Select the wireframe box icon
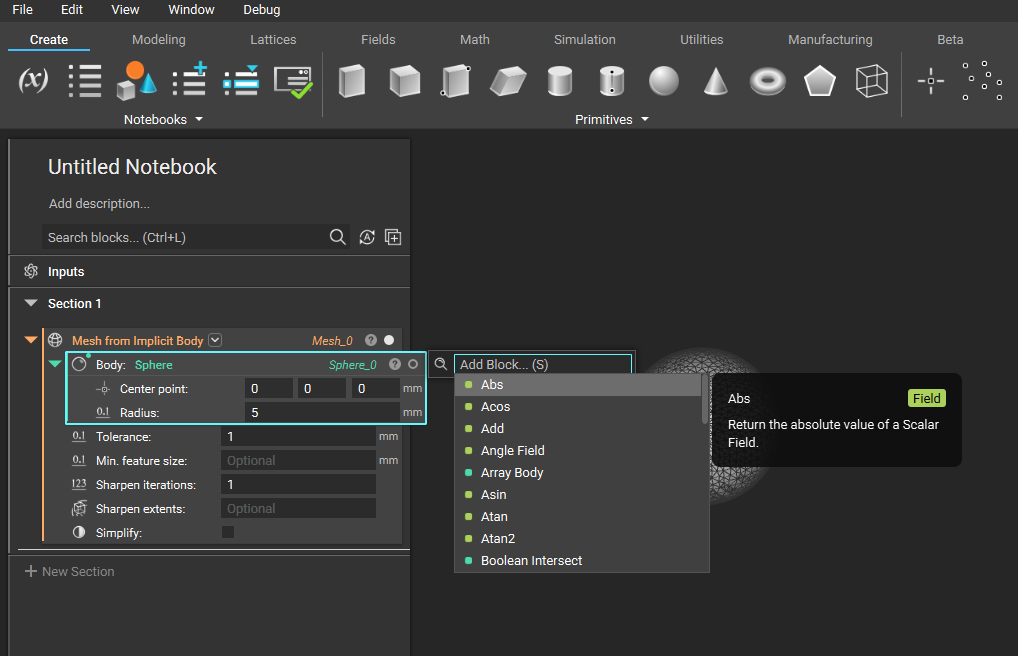This screenshot has width=1018, height=656. coord(871,81)
